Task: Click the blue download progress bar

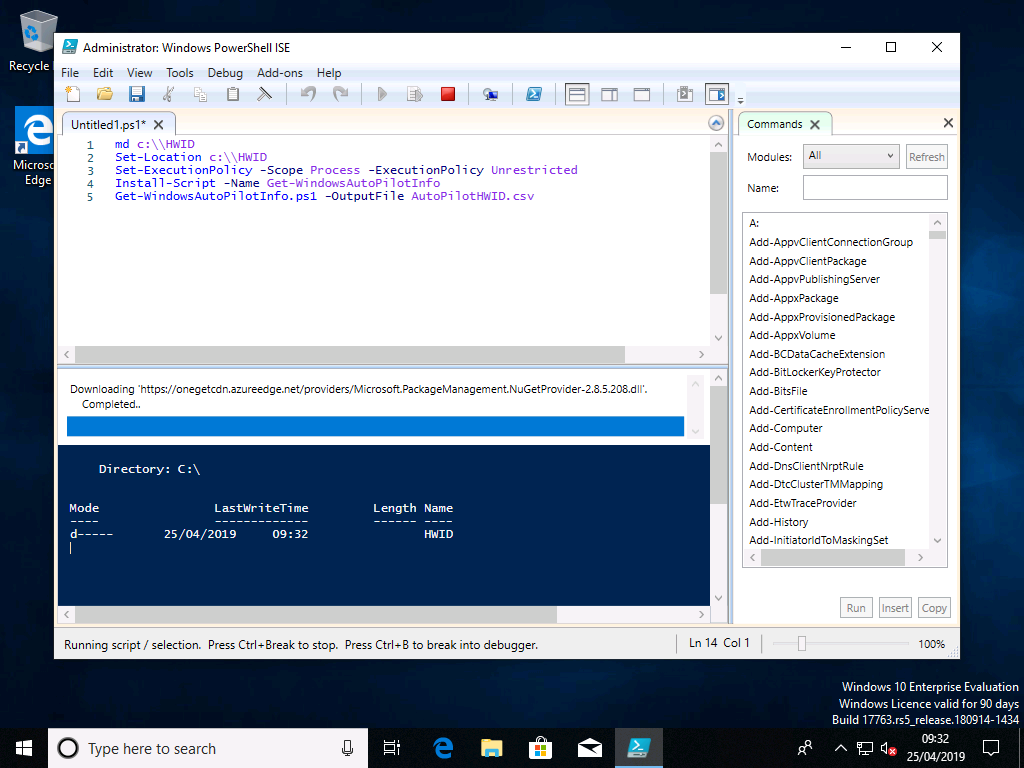Action: click(375, 426)
